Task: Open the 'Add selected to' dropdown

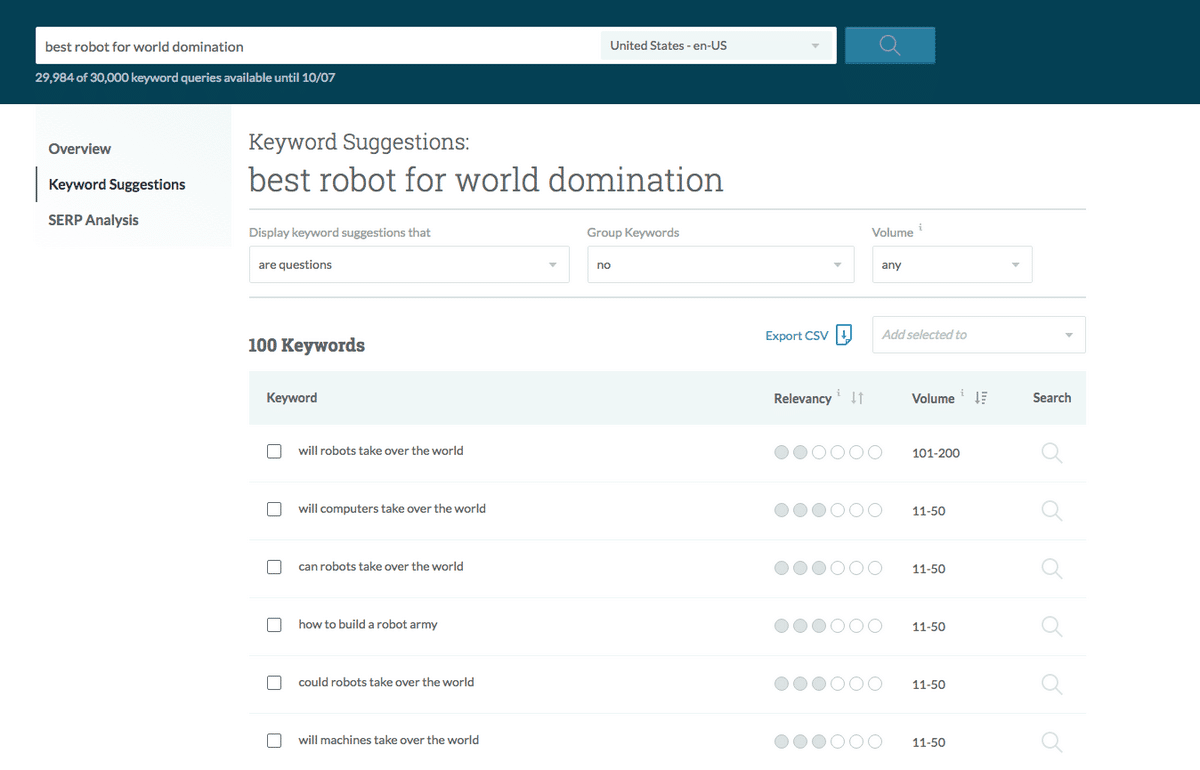Action: coord(978,335)
